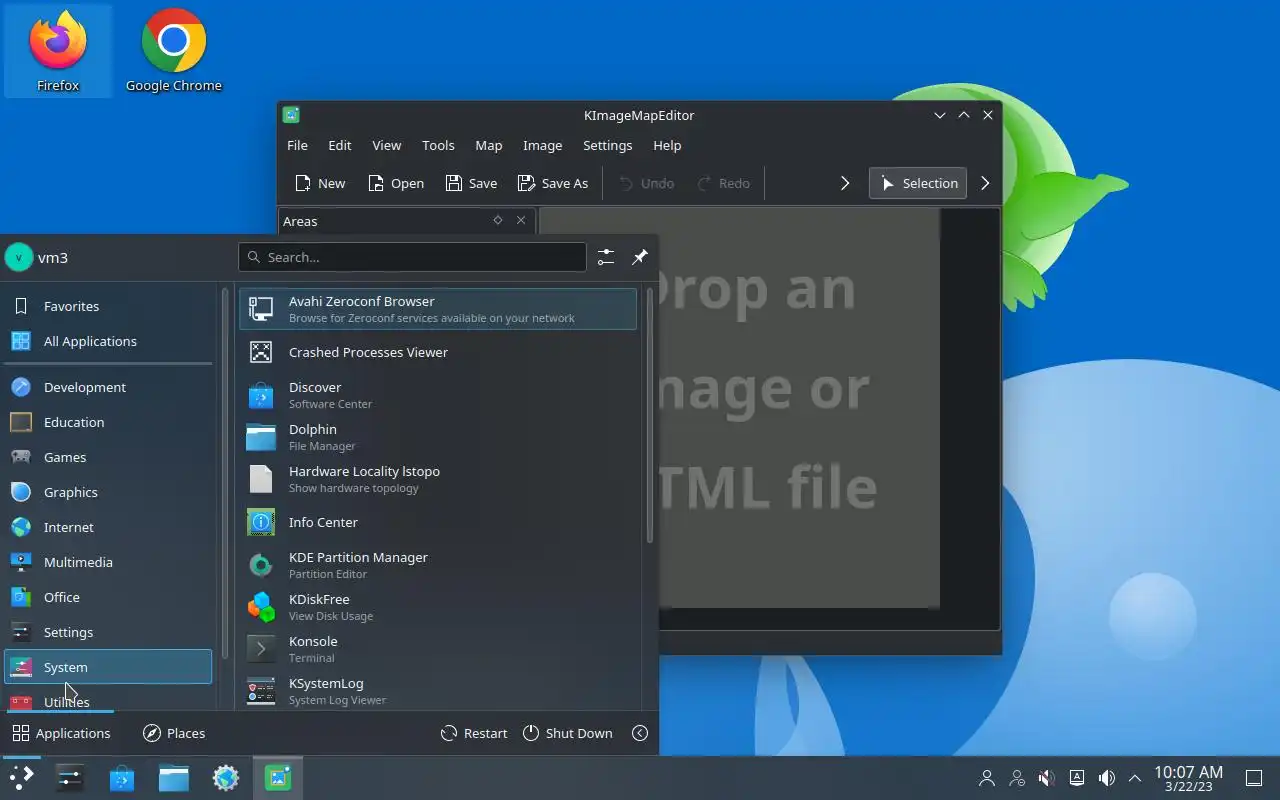Click the Undo toolbar button
Viewport: 1280px width, 800px height.
(646, 183)
